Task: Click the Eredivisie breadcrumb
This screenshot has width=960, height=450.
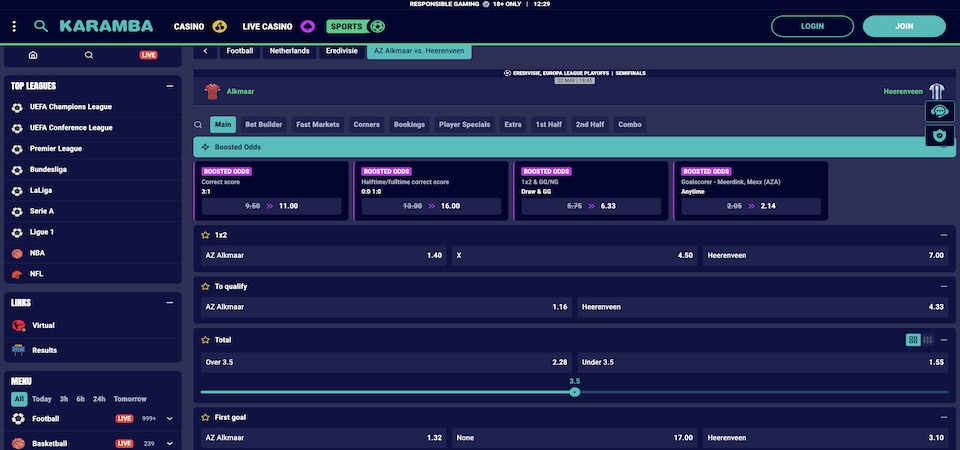Action: (342, 51)
